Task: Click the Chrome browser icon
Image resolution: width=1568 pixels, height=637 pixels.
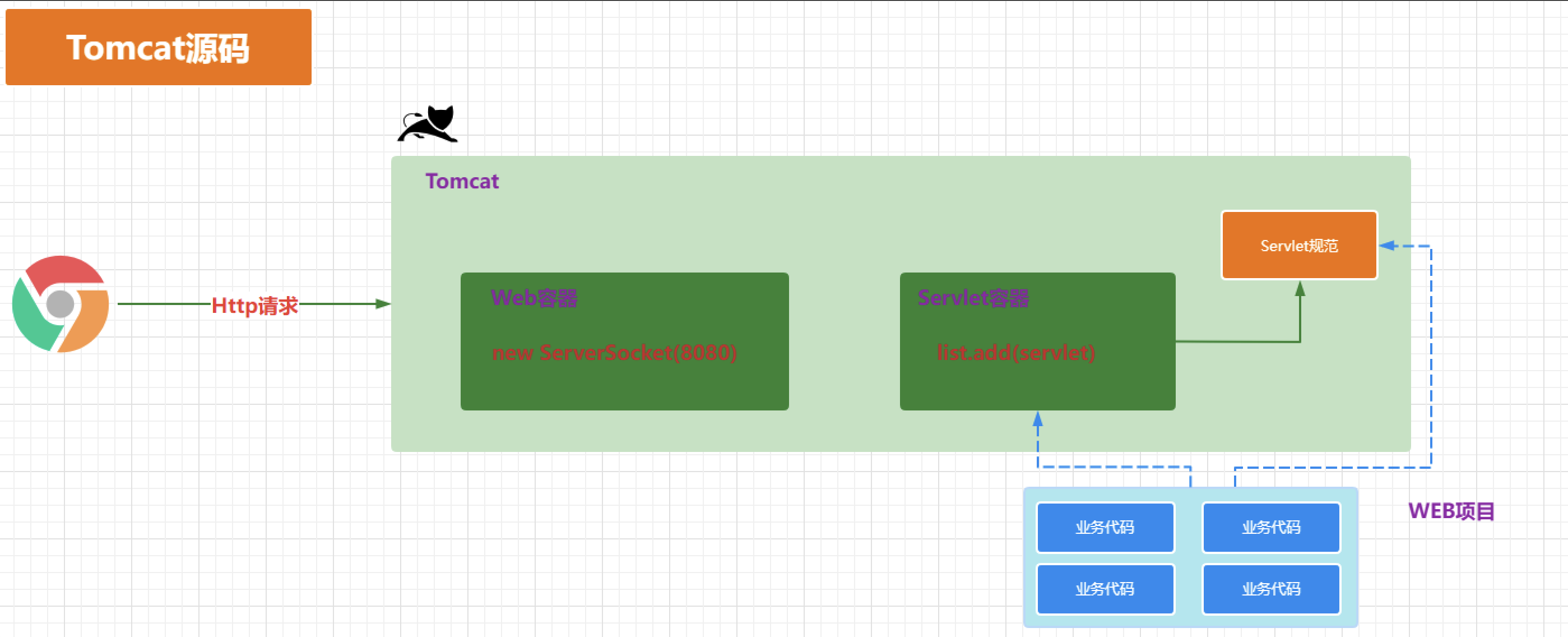Action: 61,303
